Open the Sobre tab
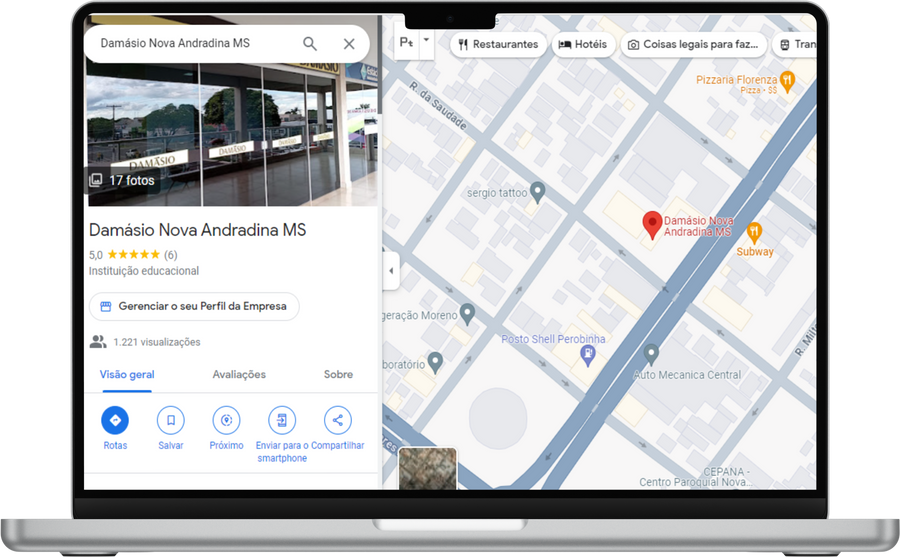 [338, 374]
